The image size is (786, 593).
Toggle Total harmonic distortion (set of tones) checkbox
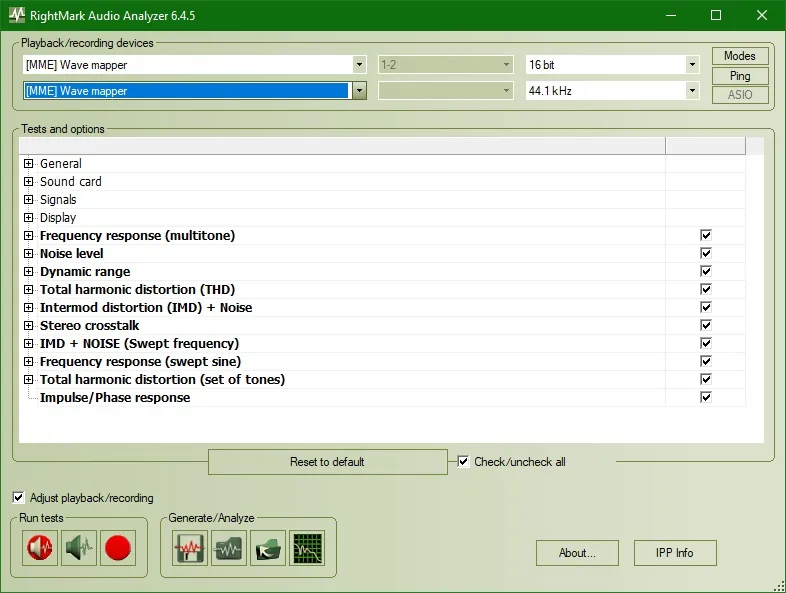click(706, 379)
